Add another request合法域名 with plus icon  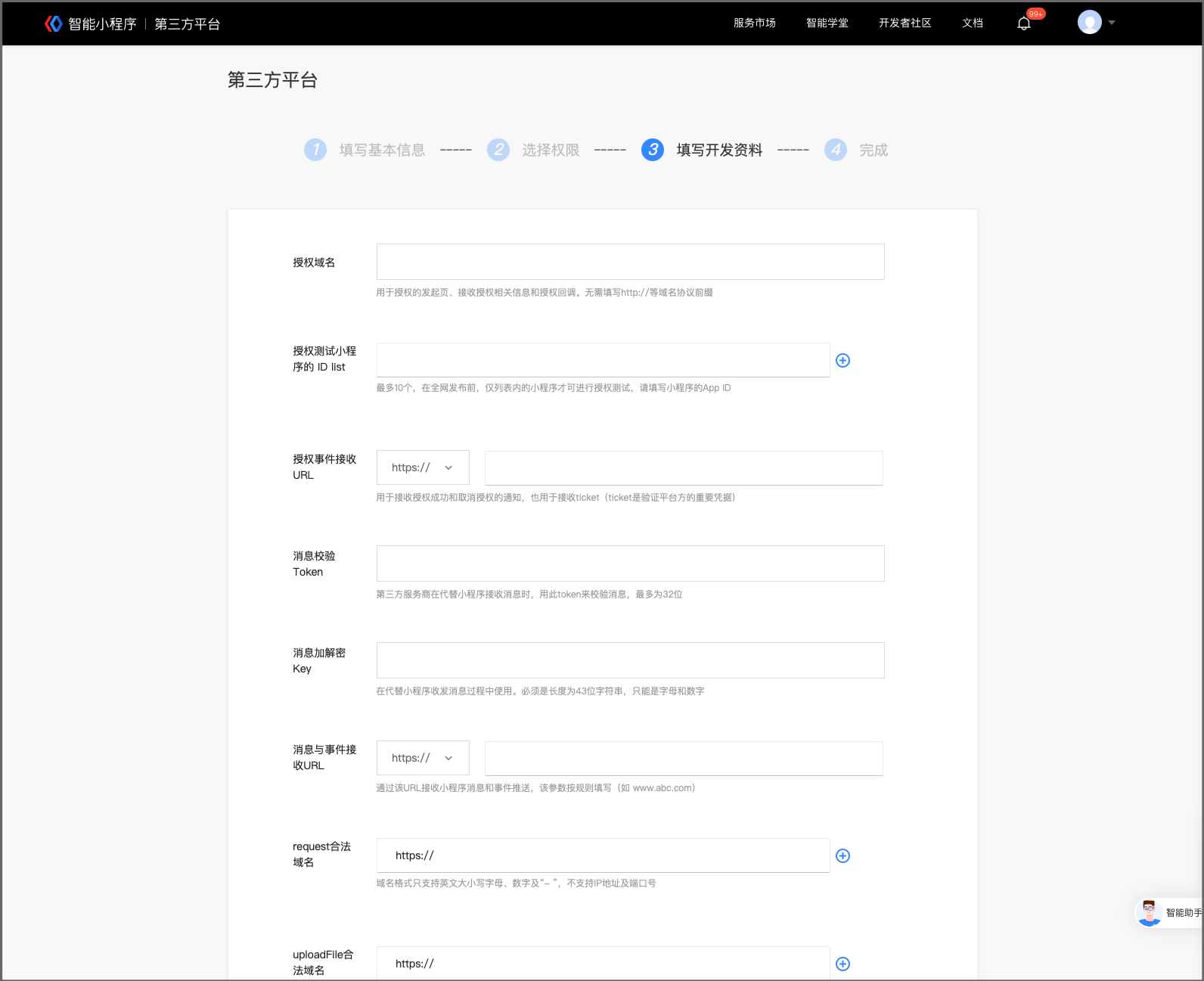click(842, 855)
